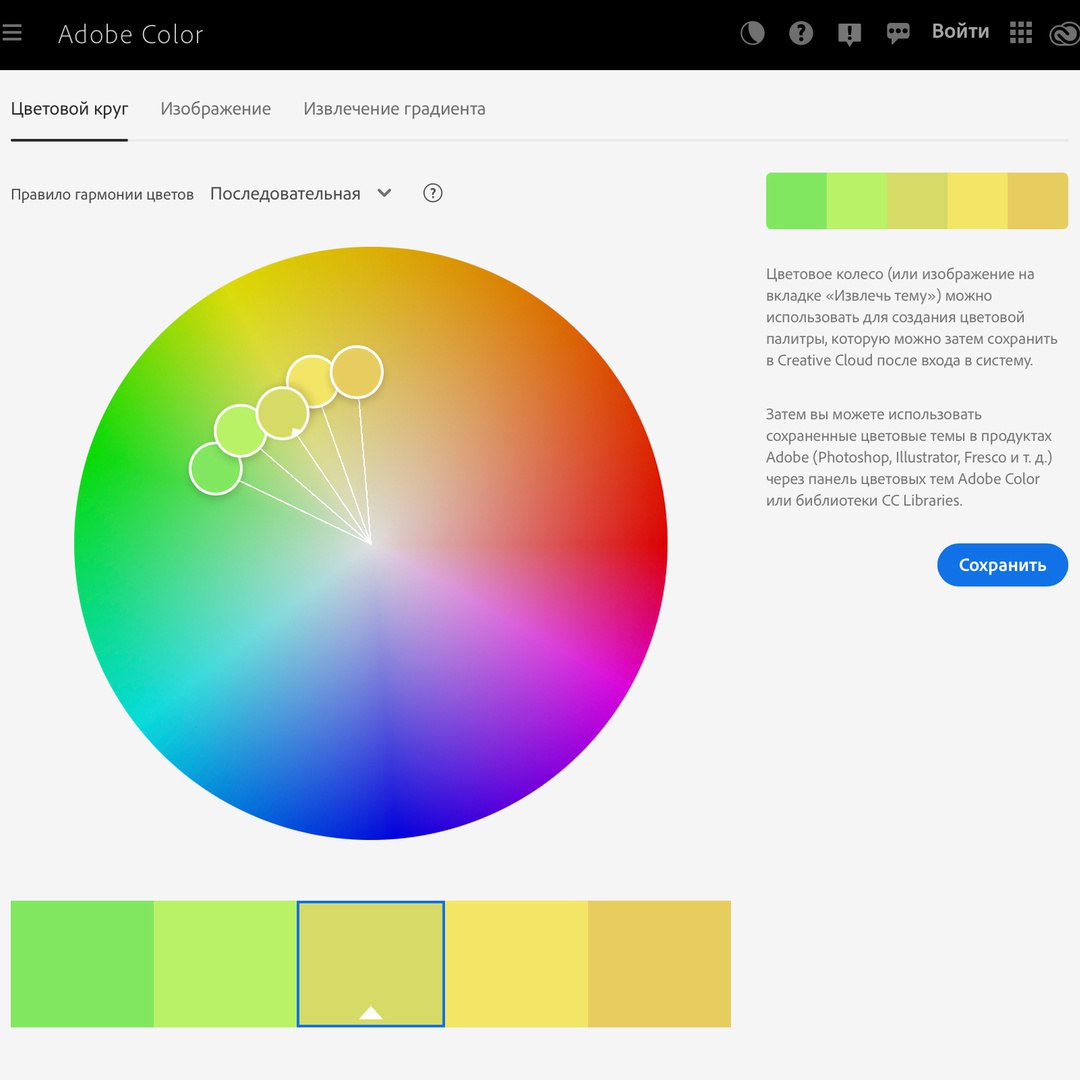1080x1080 pixels.
Task: Click the Войти sign-in link
Action: click(960, 32)
